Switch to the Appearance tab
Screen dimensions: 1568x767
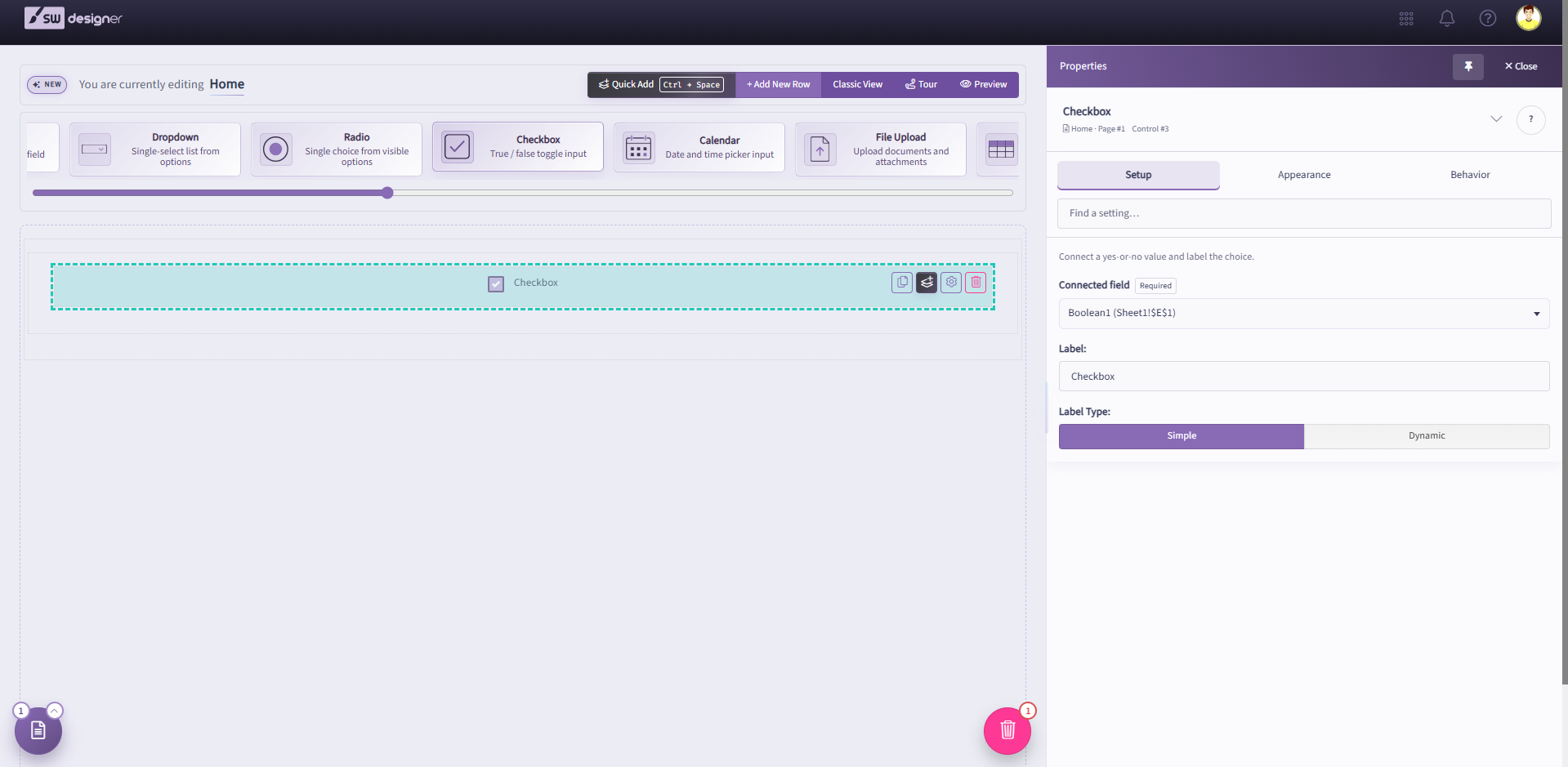(1304, 175)
